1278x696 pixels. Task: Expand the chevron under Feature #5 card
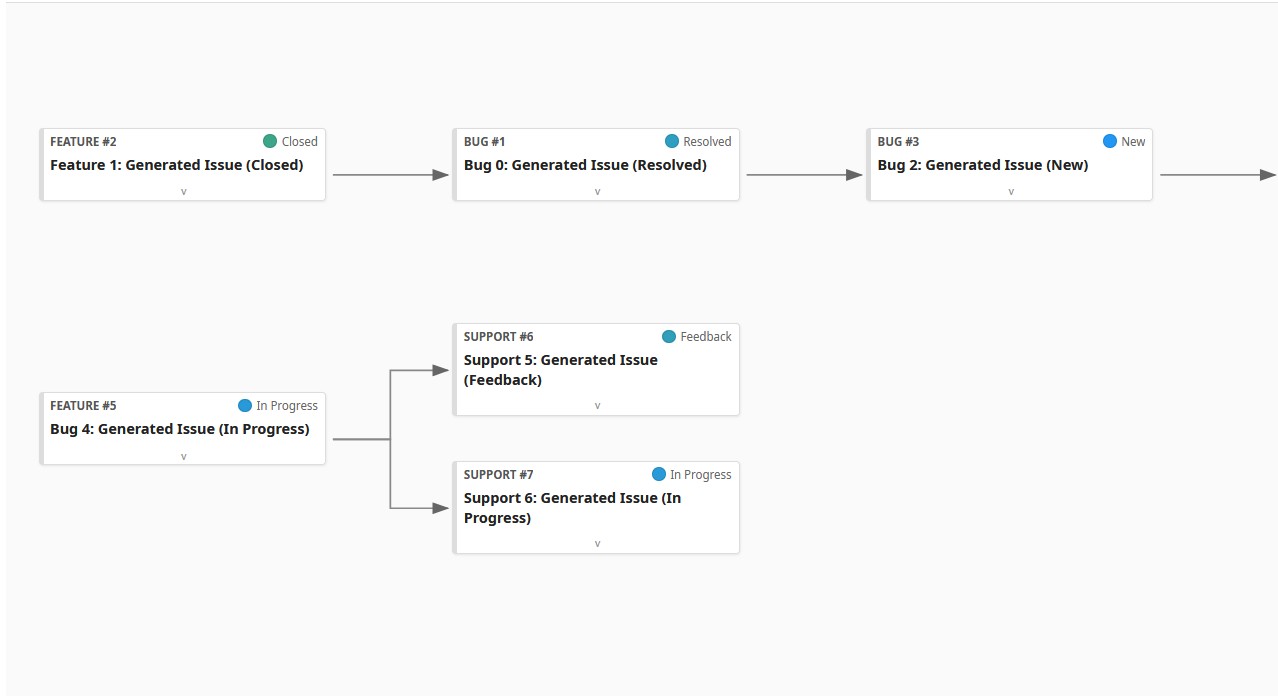[x=183, y=455]
